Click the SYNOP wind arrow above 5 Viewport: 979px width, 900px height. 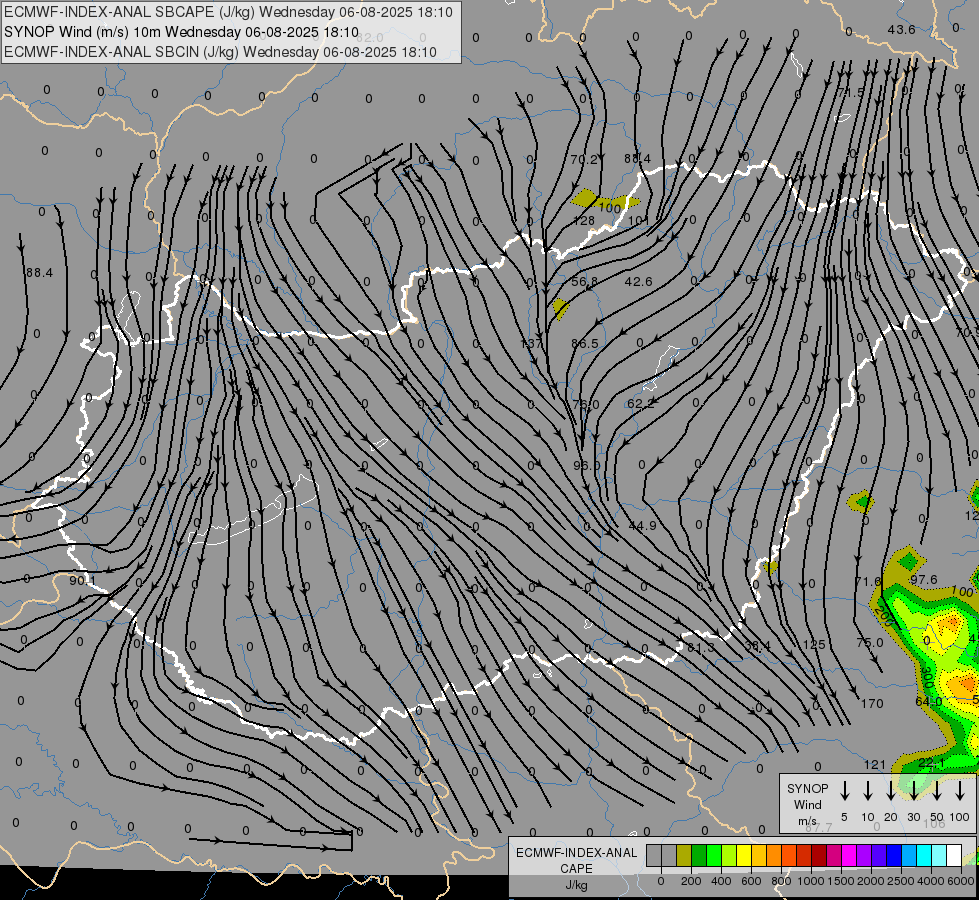click(845, 791)
